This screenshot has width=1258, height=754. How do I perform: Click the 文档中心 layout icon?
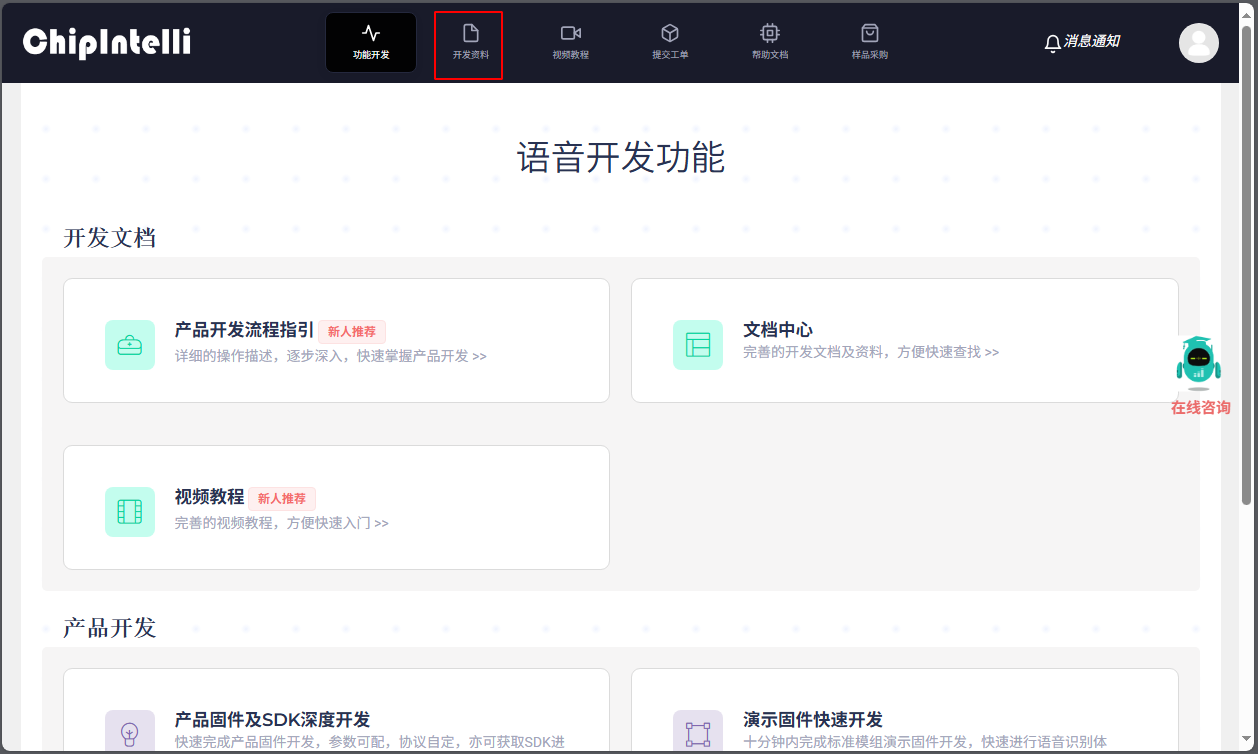[x=698, y=345]
